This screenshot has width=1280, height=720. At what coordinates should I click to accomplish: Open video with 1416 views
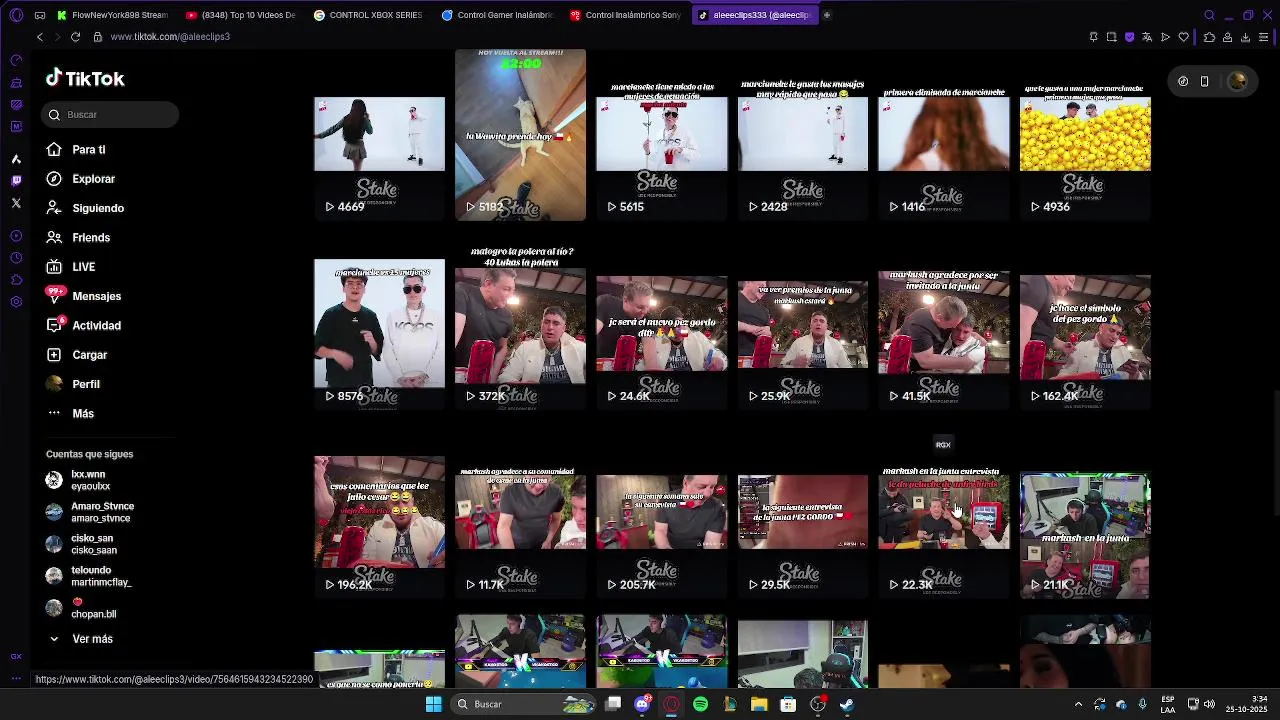tap(944, 135)
